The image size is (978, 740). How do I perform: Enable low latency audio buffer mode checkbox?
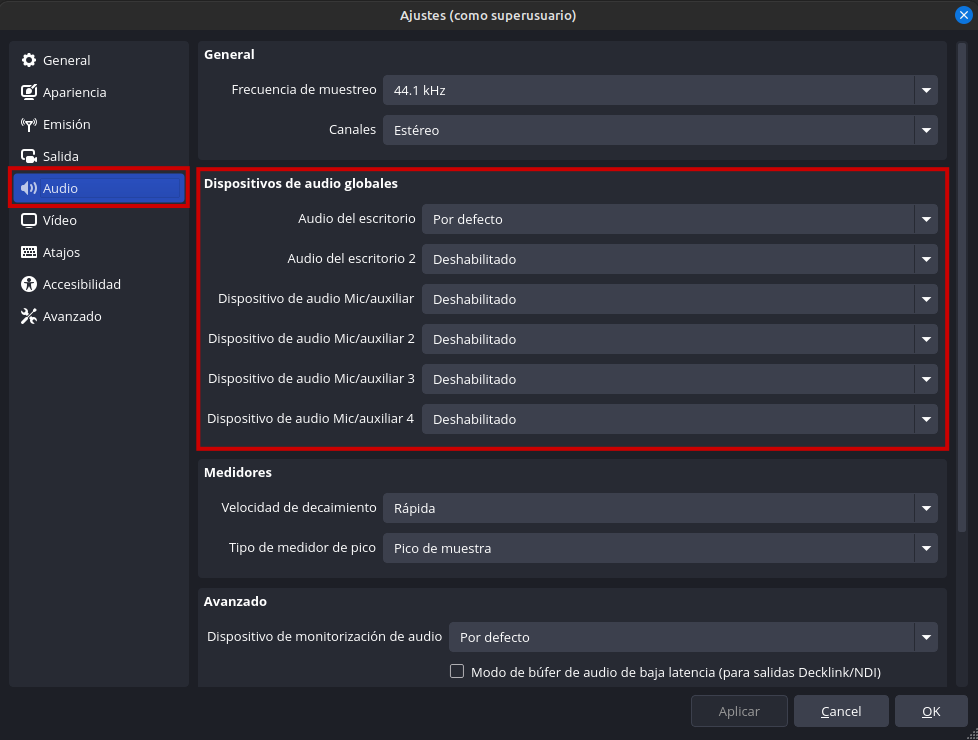[457, 672]
